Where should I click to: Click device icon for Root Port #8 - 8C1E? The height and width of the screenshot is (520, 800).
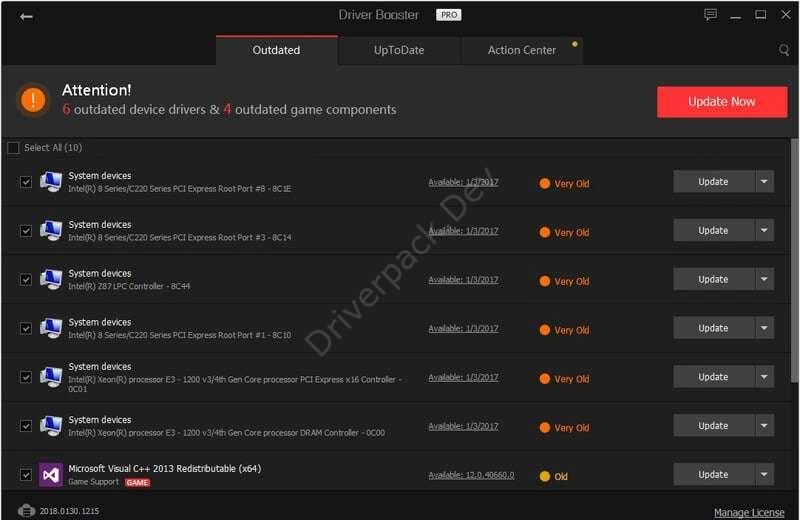(x=51, y=182)
